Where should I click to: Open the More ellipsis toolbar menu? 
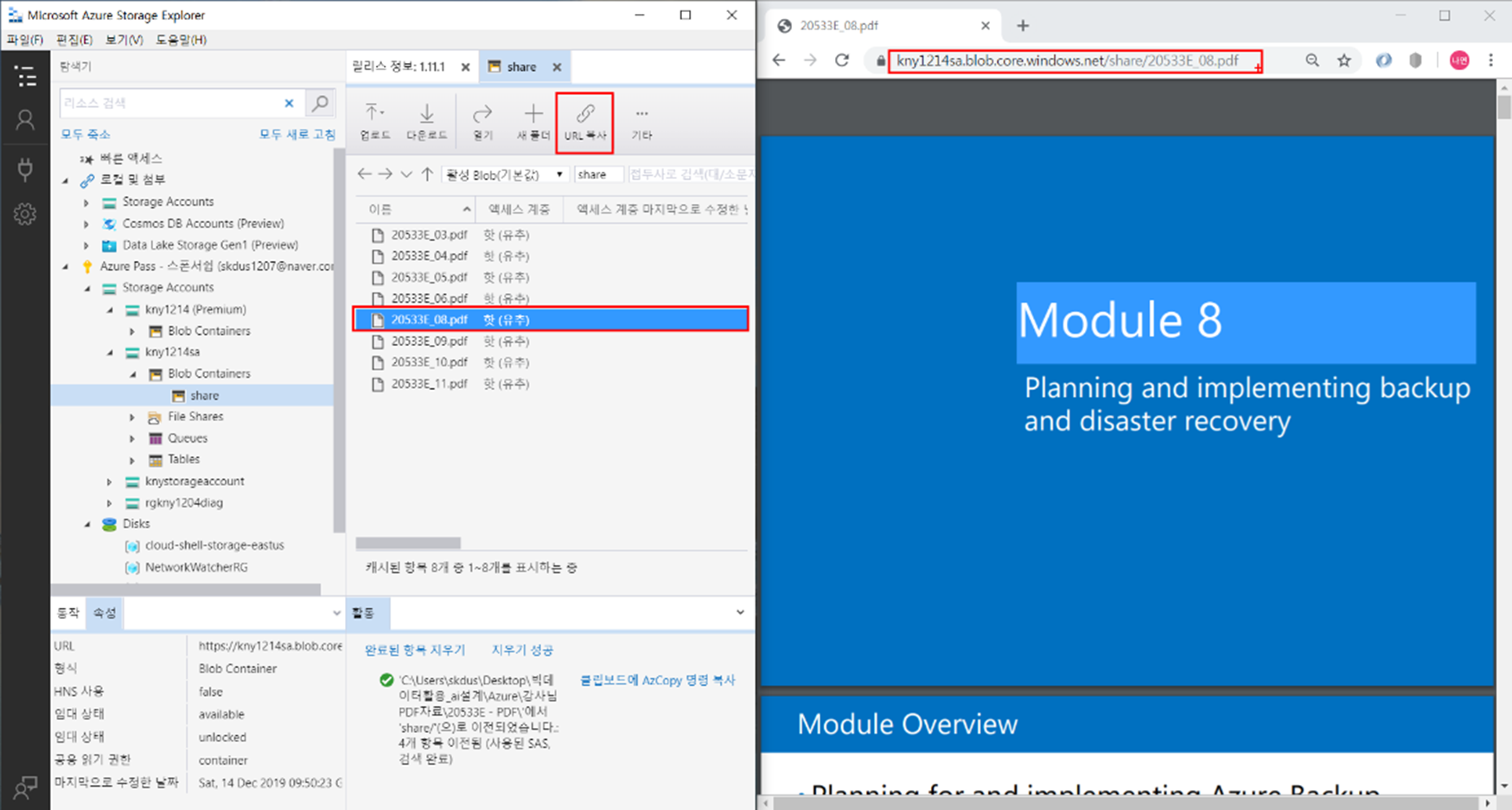[x=641, y=122]
